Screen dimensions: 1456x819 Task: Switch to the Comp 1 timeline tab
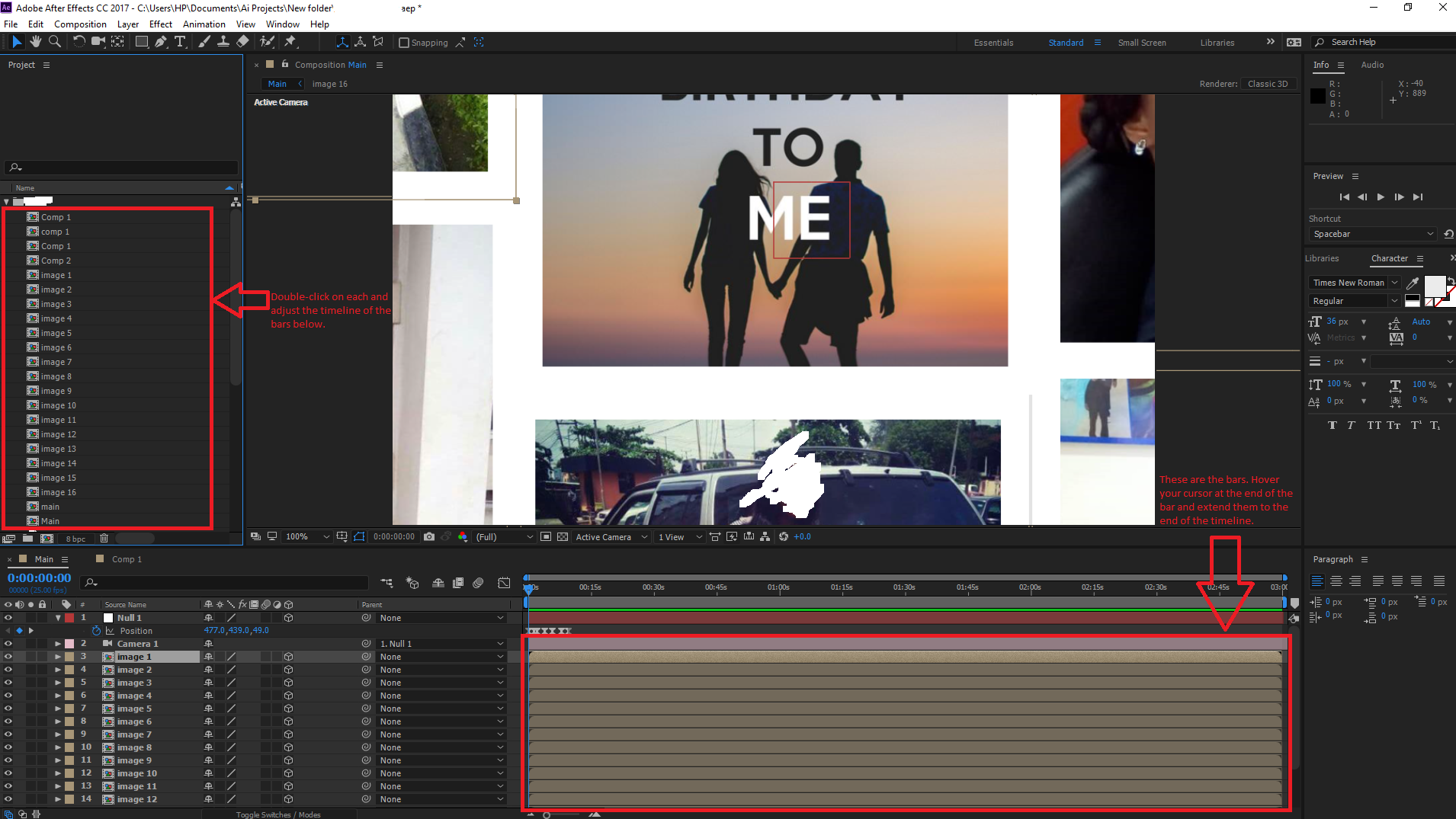[127, 559]
